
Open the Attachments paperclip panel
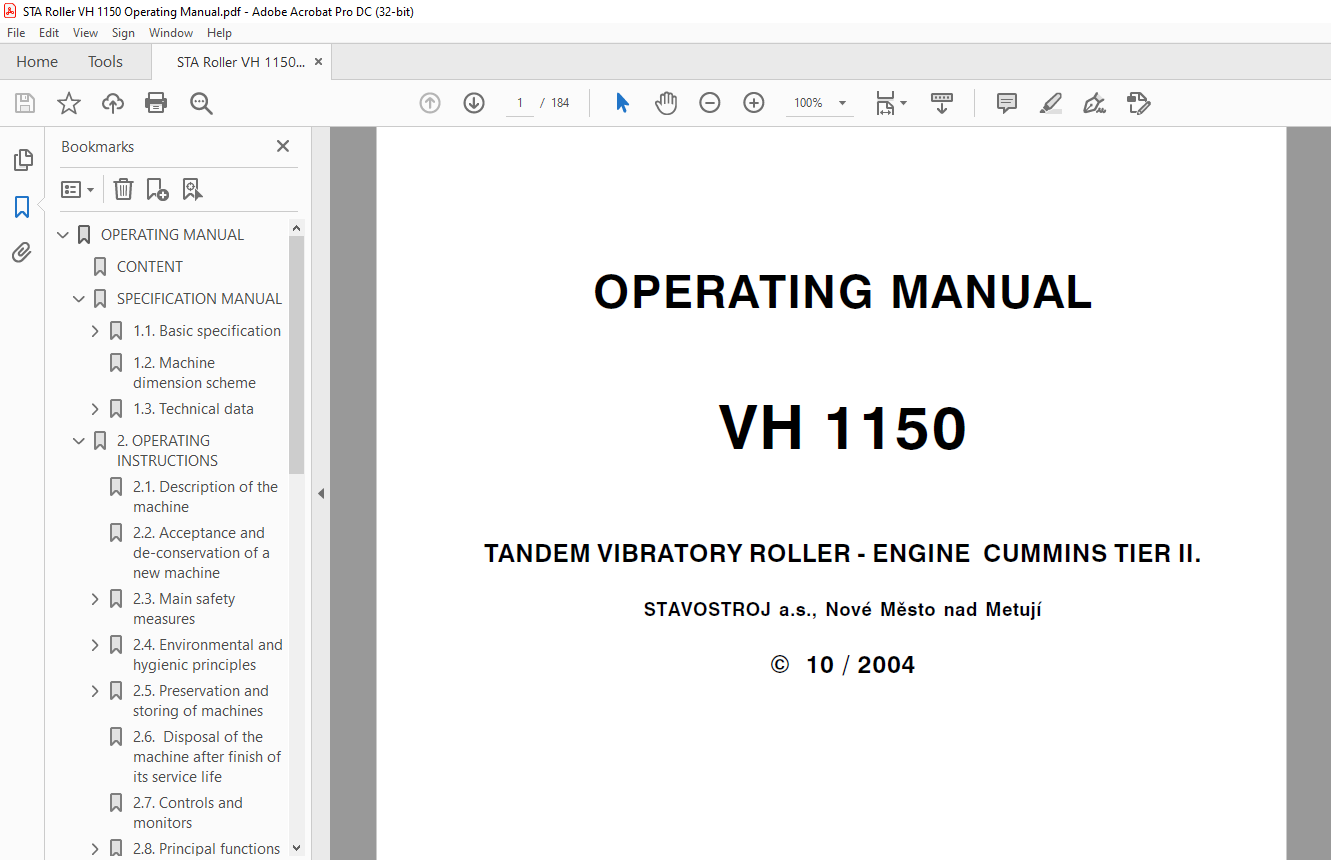pos(22,253)
